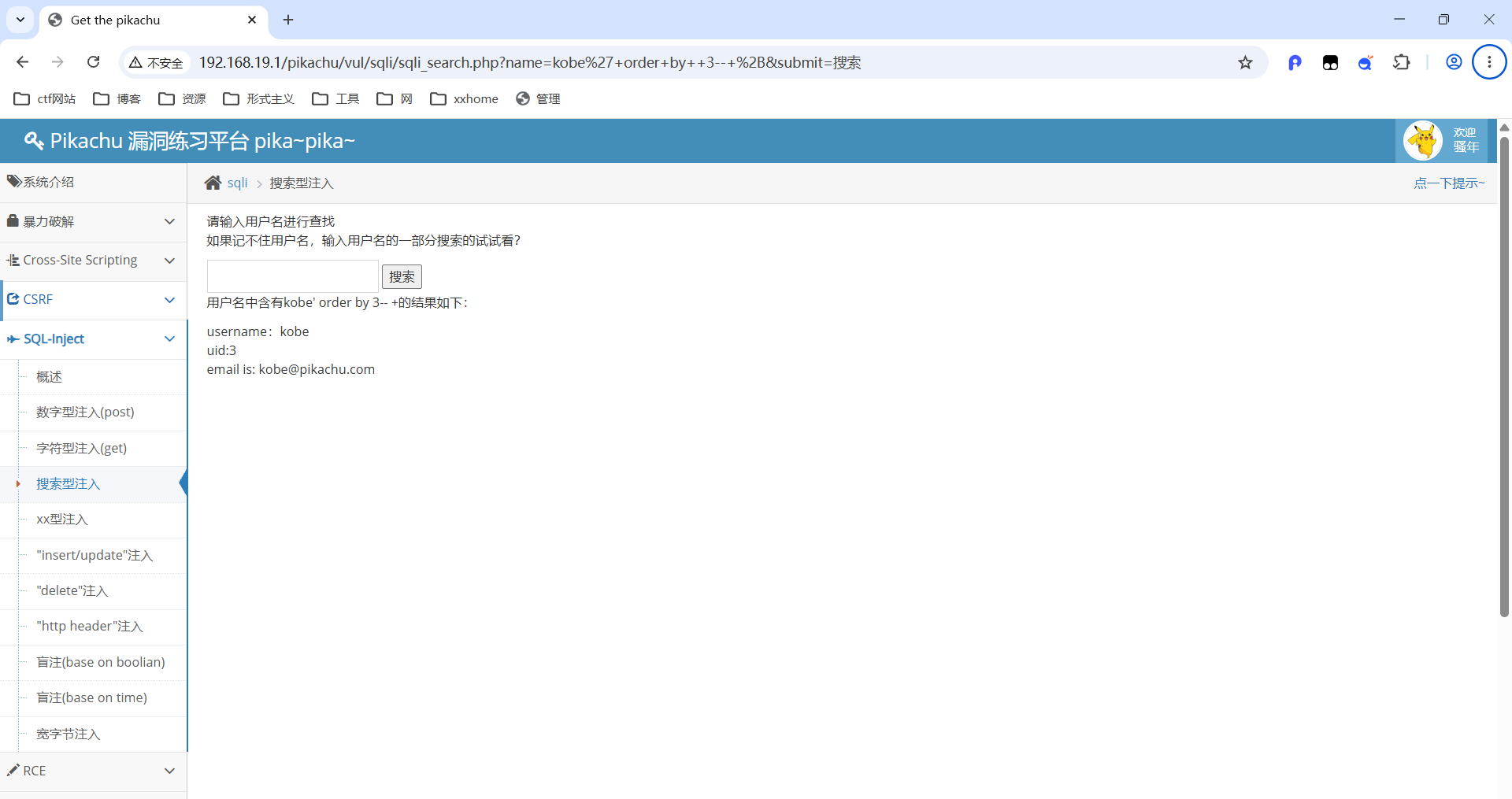Screen dimensions: 1512x799
Task: Click the 暴力破解 lock icon
Action: 13,220
